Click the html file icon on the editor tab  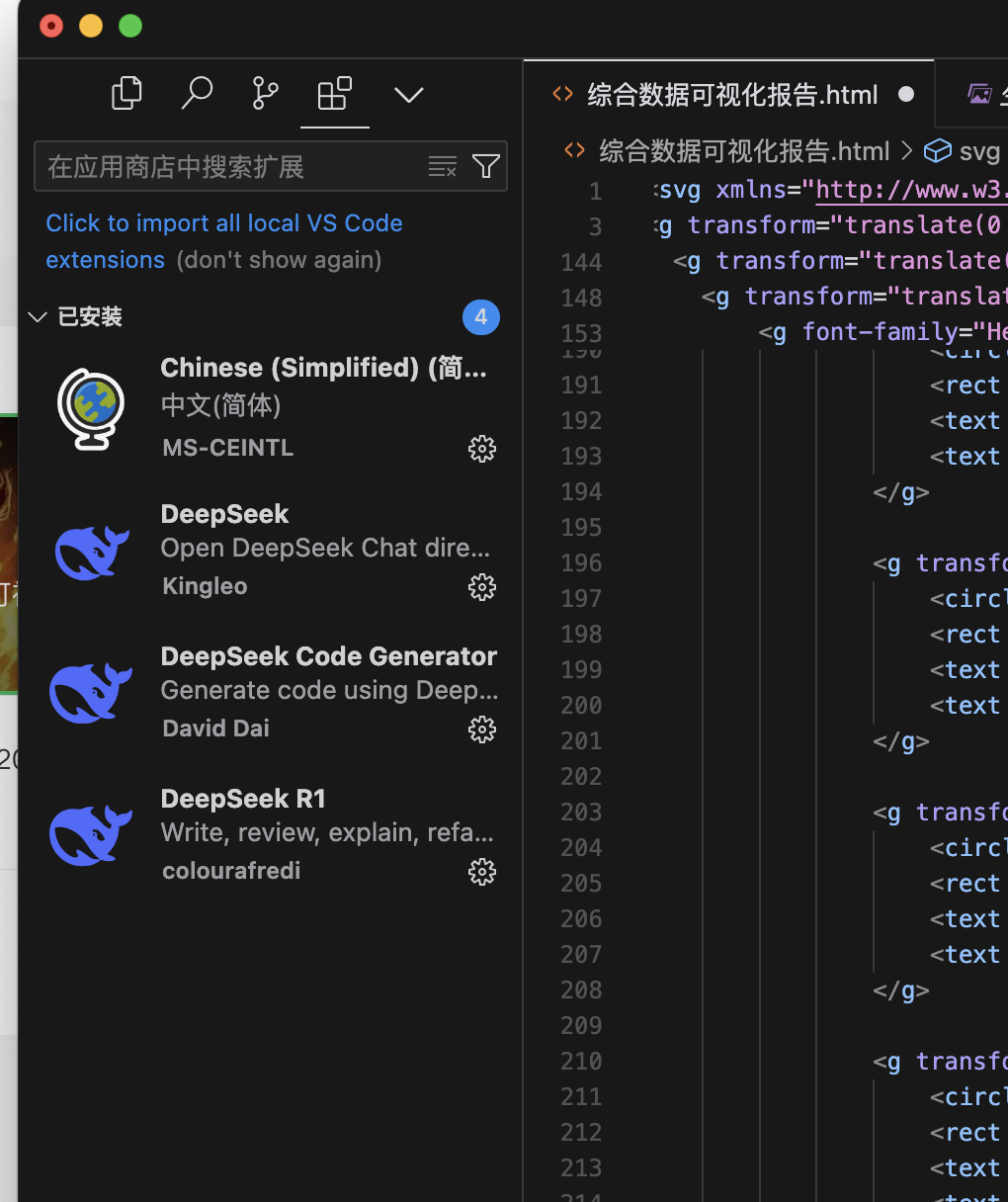click(562, 94)
